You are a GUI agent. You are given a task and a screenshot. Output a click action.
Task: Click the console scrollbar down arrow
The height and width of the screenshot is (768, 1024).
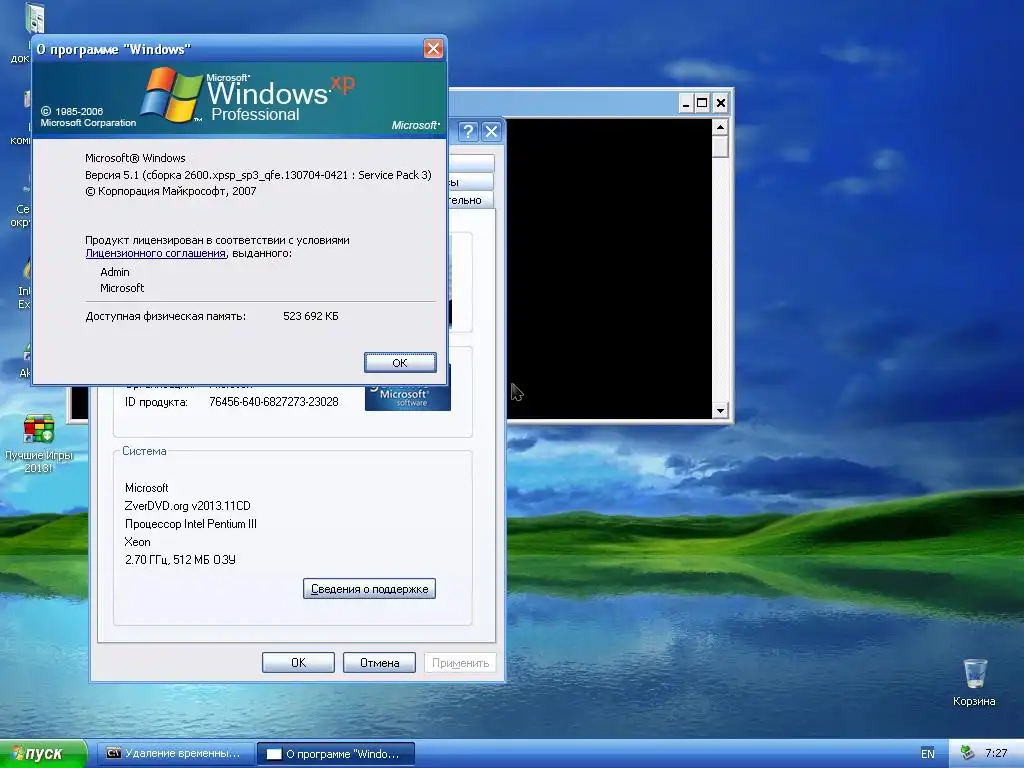coord(720,411)
